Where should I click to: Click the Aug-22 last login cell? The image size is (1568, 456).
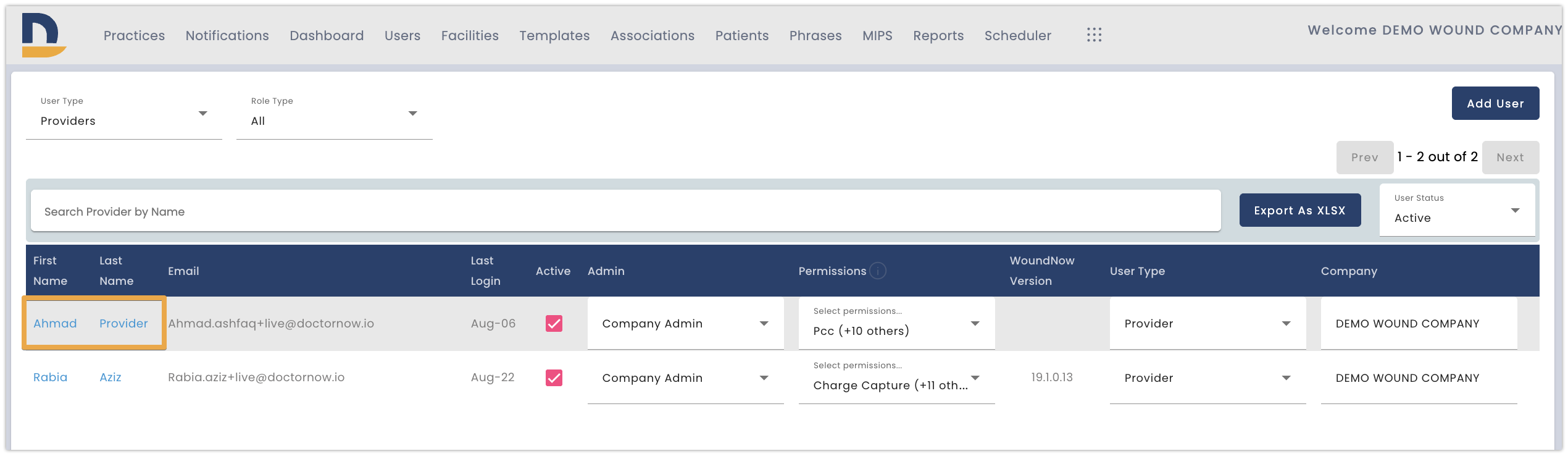click(493, 377)
